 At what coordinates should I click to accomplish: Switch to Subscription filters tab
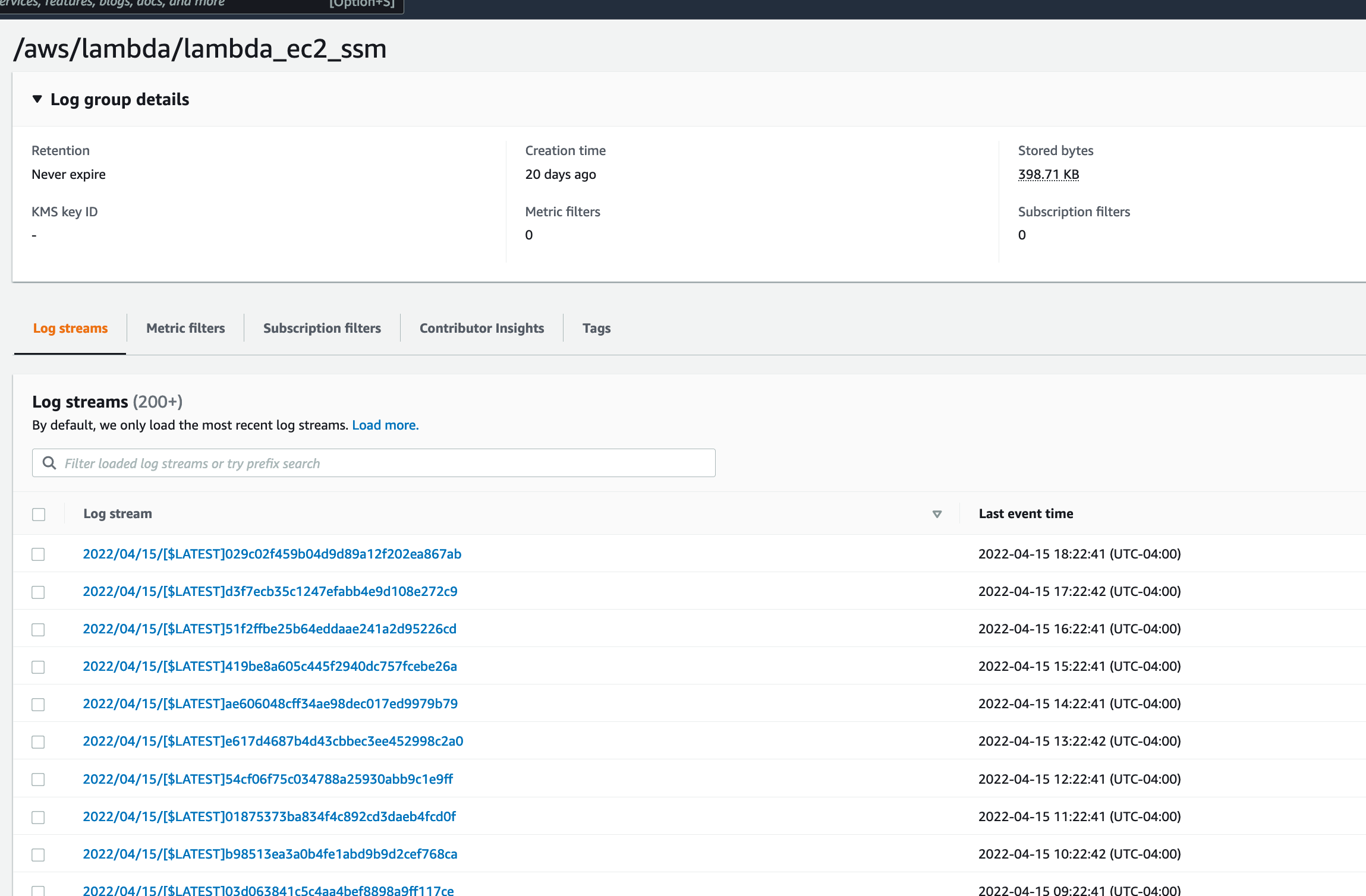coord(322,328)
